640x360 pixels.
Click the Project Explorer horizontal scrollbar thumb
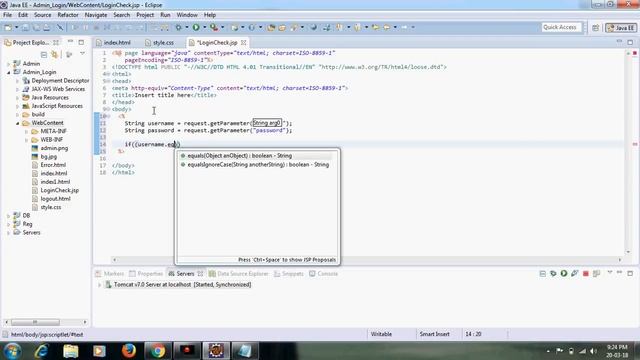(x=35, y=322)
